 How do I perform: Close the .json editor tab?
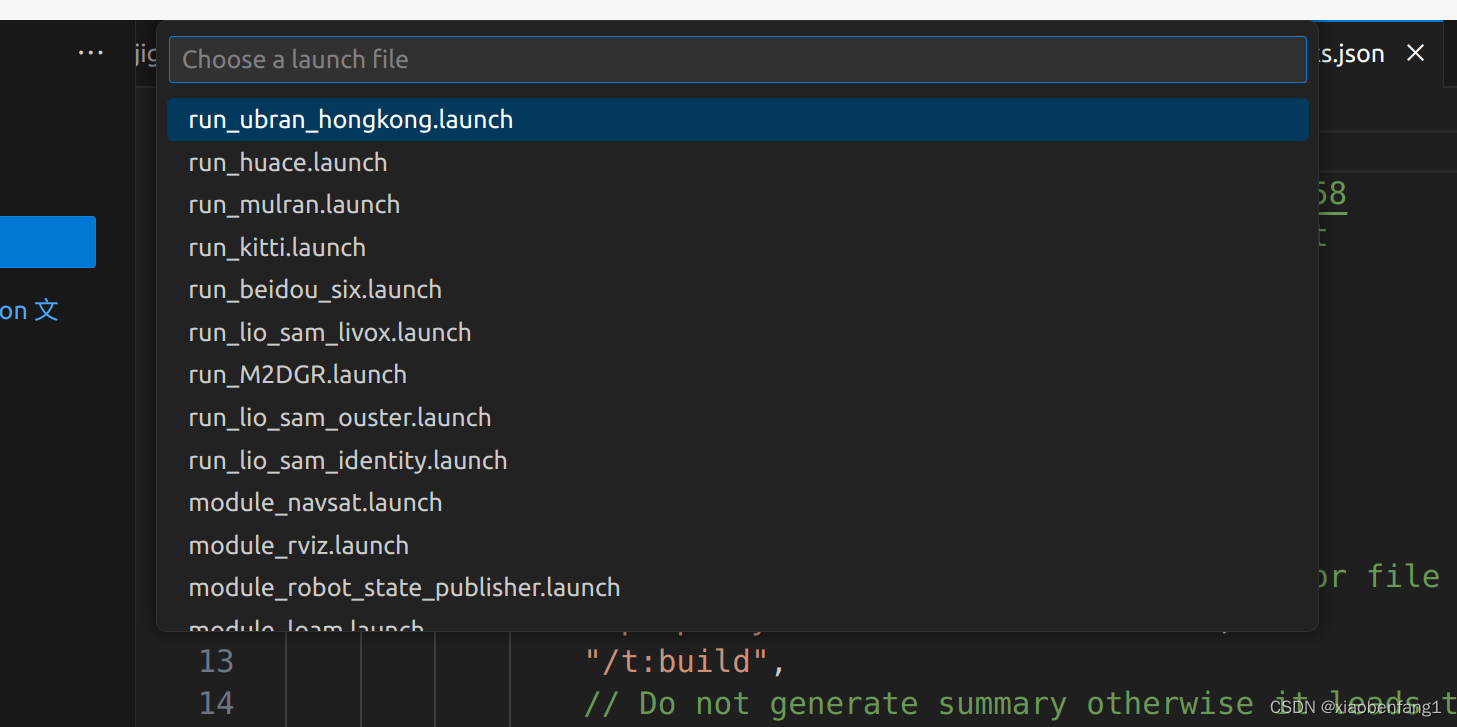1415,53
